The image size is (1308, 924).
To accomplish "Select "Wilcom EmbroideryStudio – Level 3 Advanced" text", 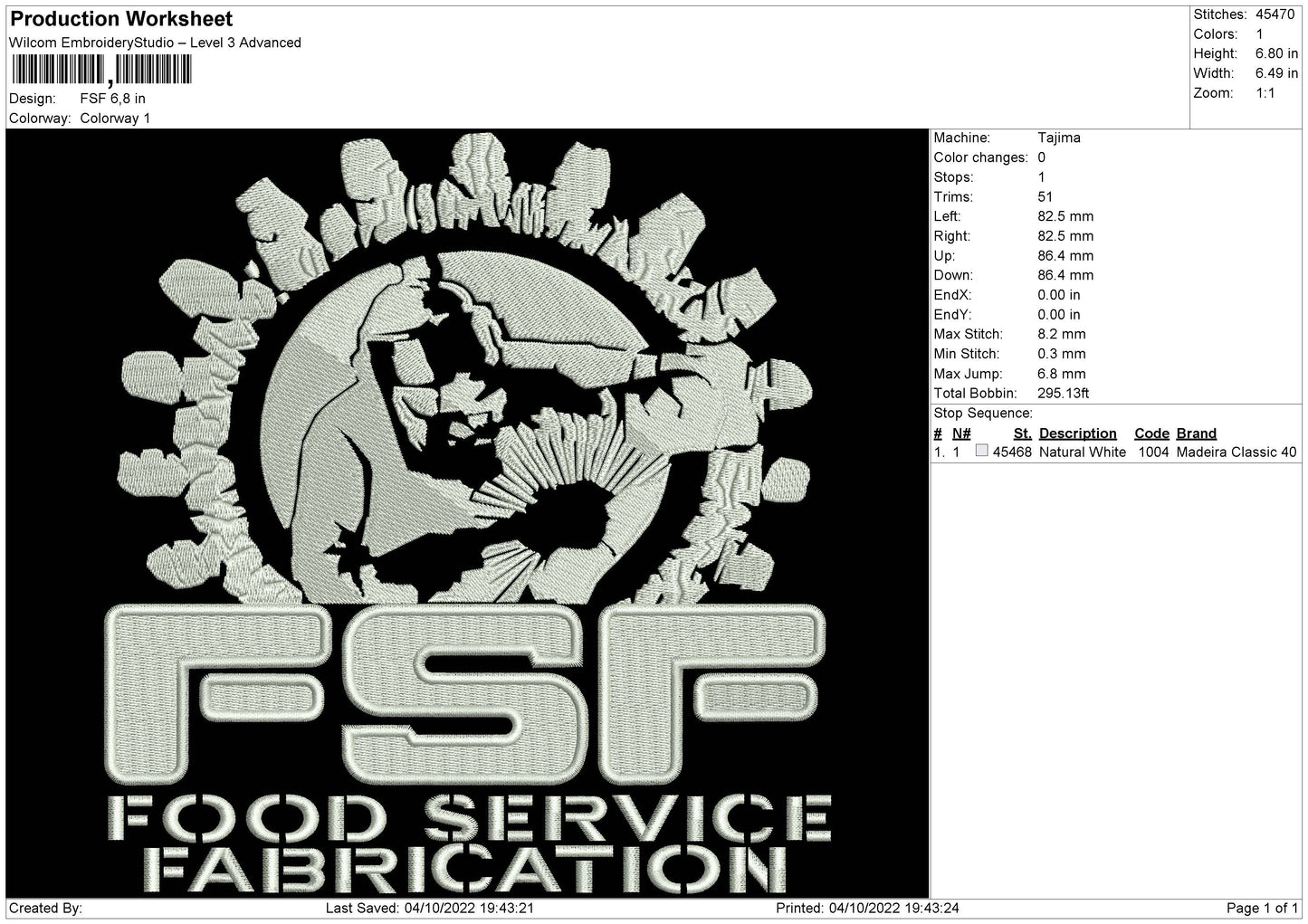I will click(x=155, y=43).
